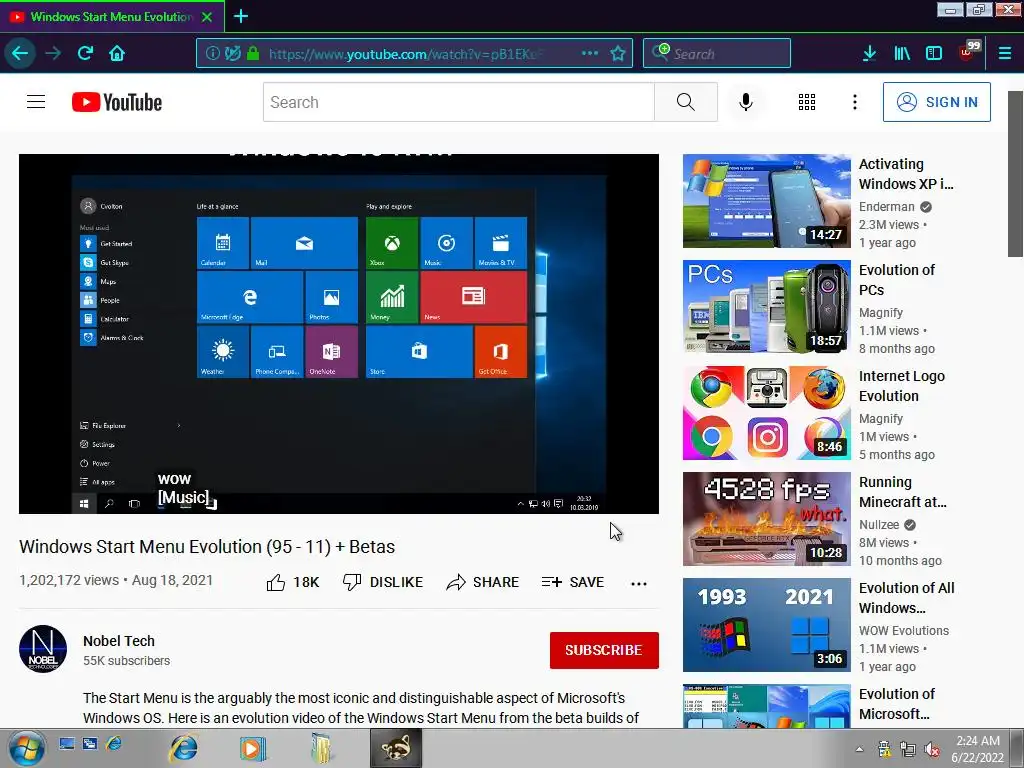Click the Show Desktop quick launch icon

(67, 743)
